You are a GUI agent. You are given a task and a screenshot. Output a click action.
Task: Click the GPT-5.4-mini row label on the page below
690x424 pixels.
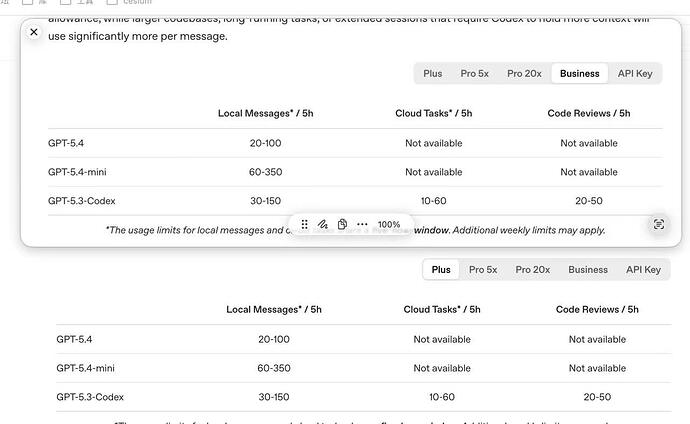85,368
